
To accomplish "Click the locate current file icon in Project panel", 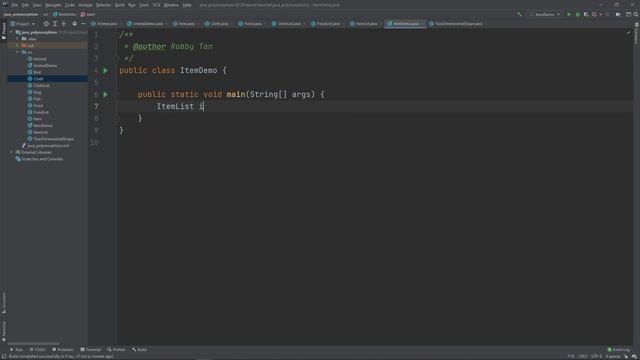I will pos(46,24).
